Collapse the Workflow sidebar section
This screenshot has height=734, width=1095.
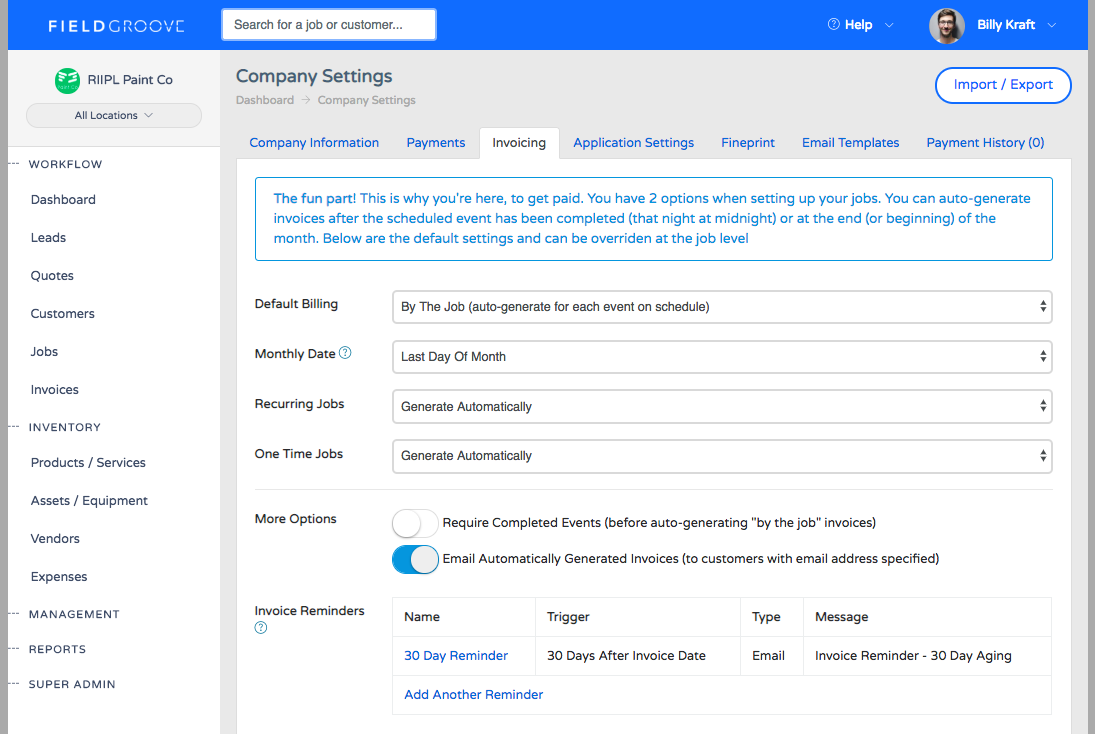65,165
